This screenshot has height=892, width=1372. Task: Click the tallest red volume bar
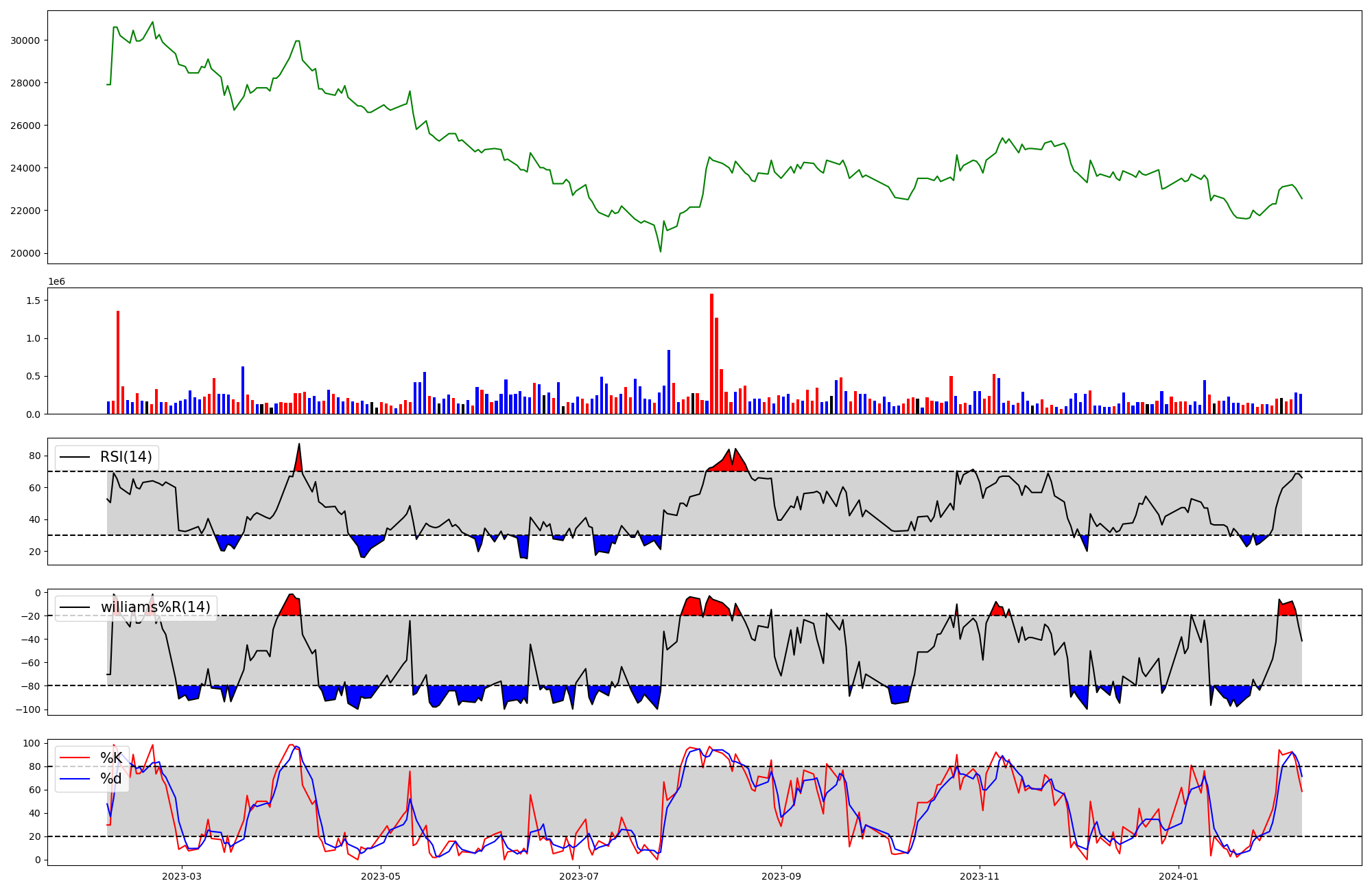(711, 353)
